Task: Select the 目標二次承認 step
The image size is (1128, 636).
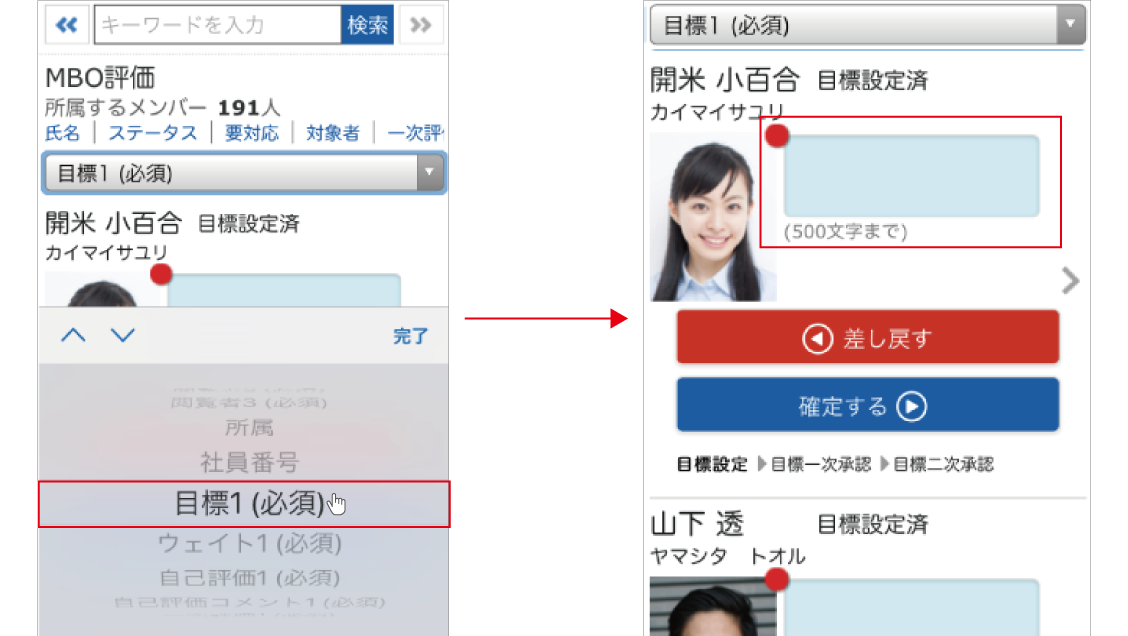Action: point(943,464)
